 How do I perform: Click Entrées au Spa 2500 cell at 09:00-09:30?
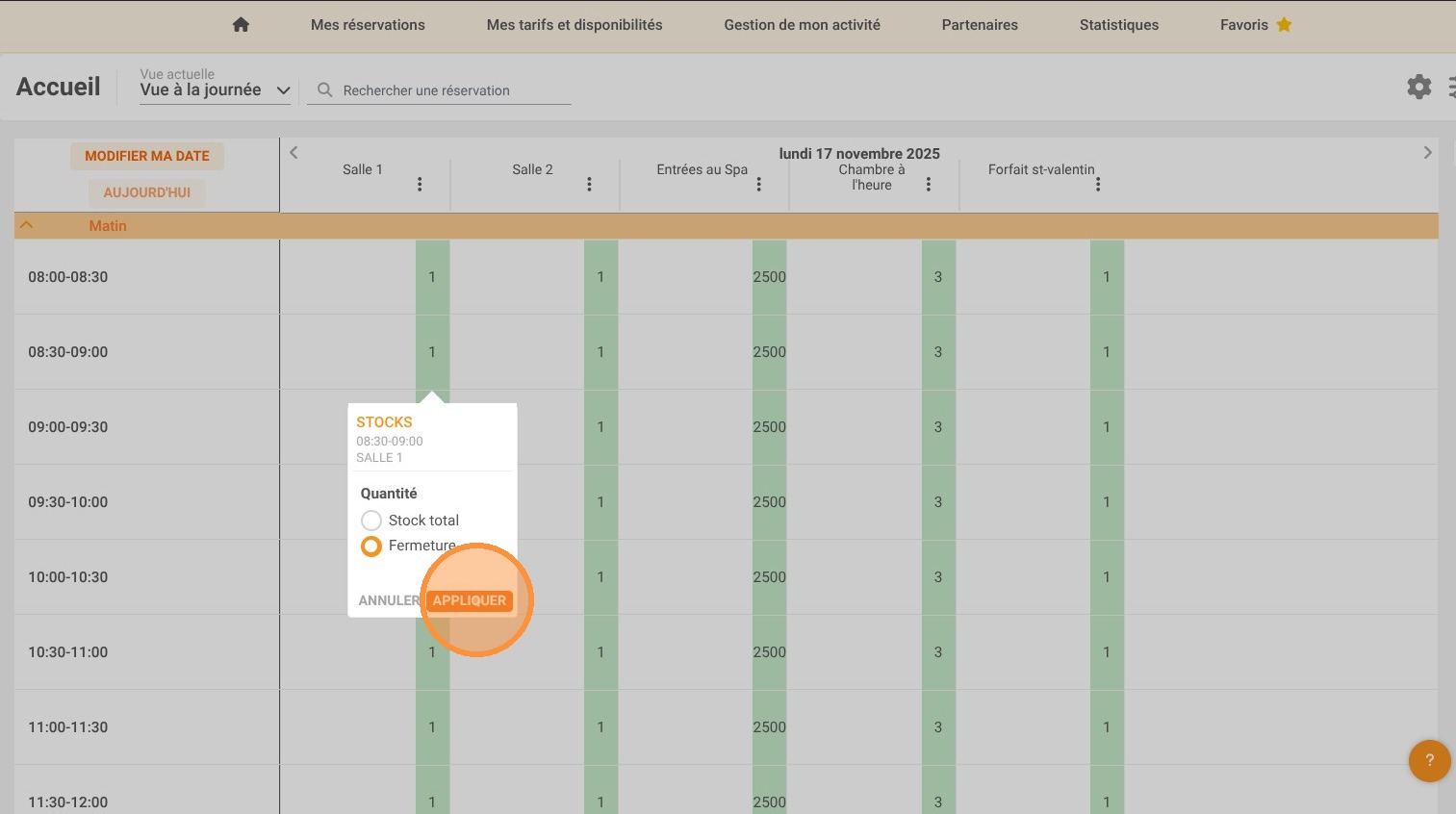coord(769,427)
